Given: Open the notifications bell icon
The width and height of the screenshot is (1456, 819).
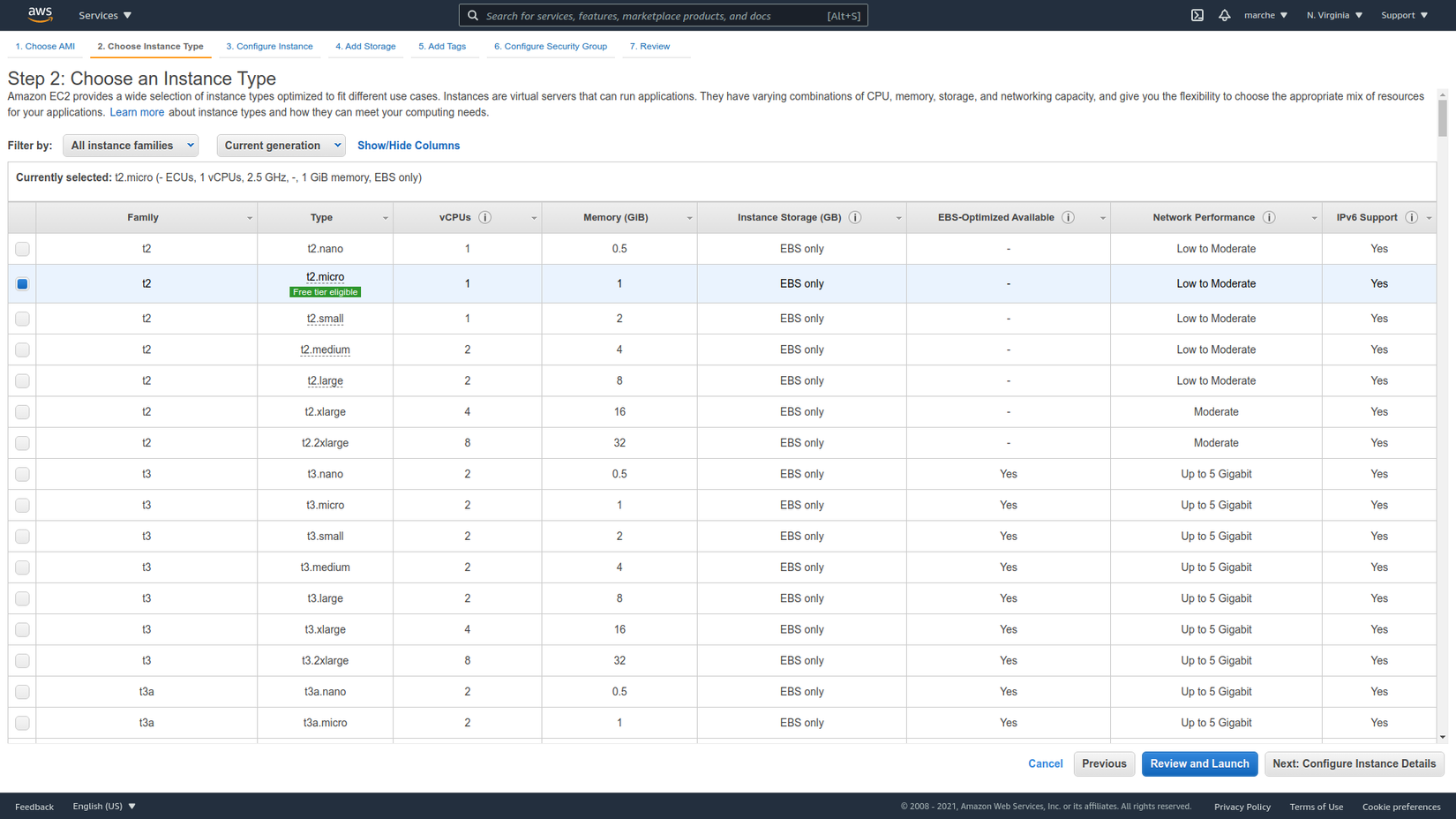Looking at the screenshot, I should [x=1224, y=15].
